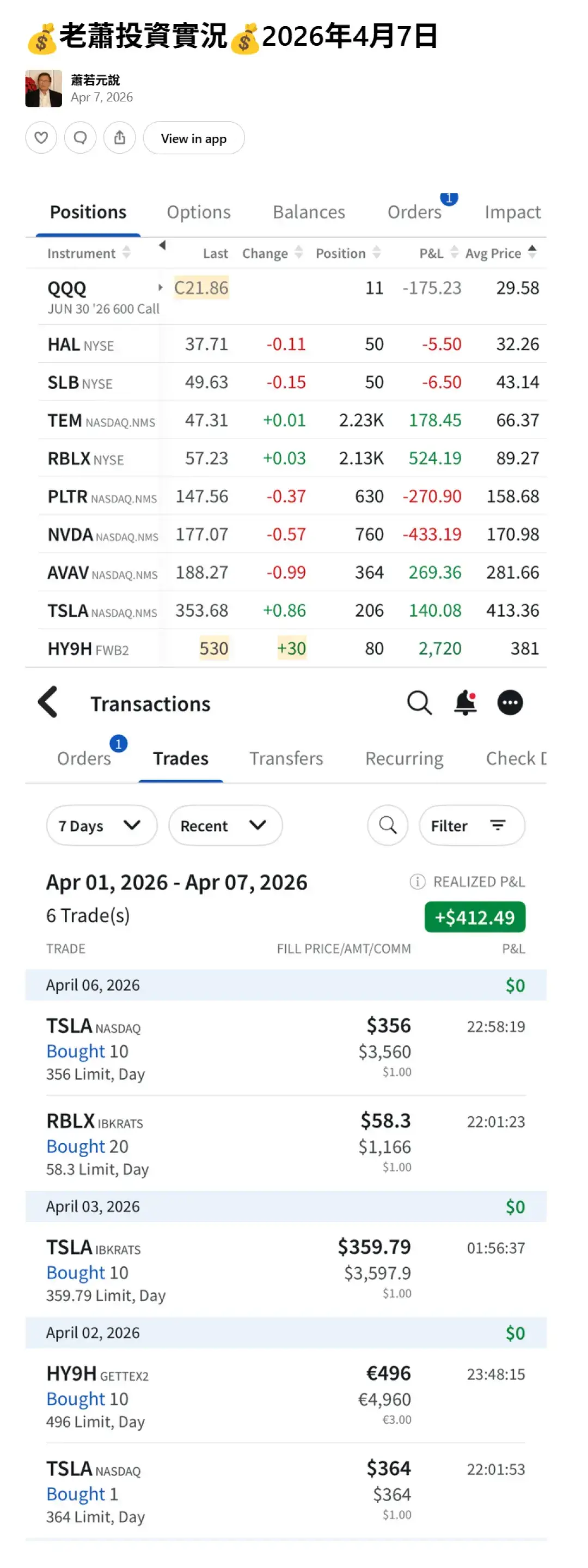
Task: Open the Filter button
Action: (471, 825)
